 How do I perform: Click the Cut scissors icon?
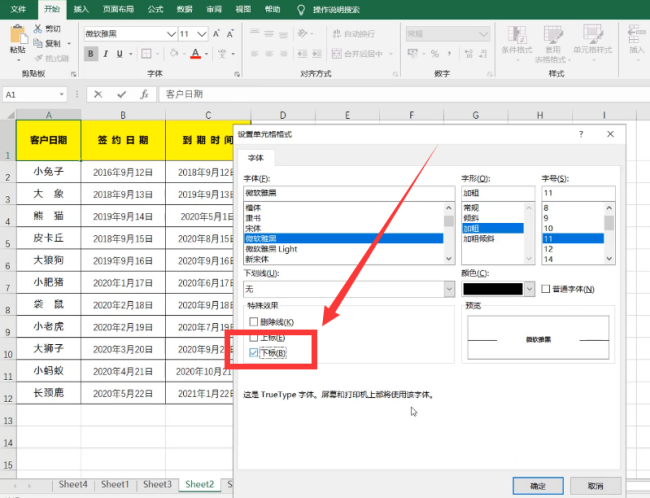click(x=38, y=29)
